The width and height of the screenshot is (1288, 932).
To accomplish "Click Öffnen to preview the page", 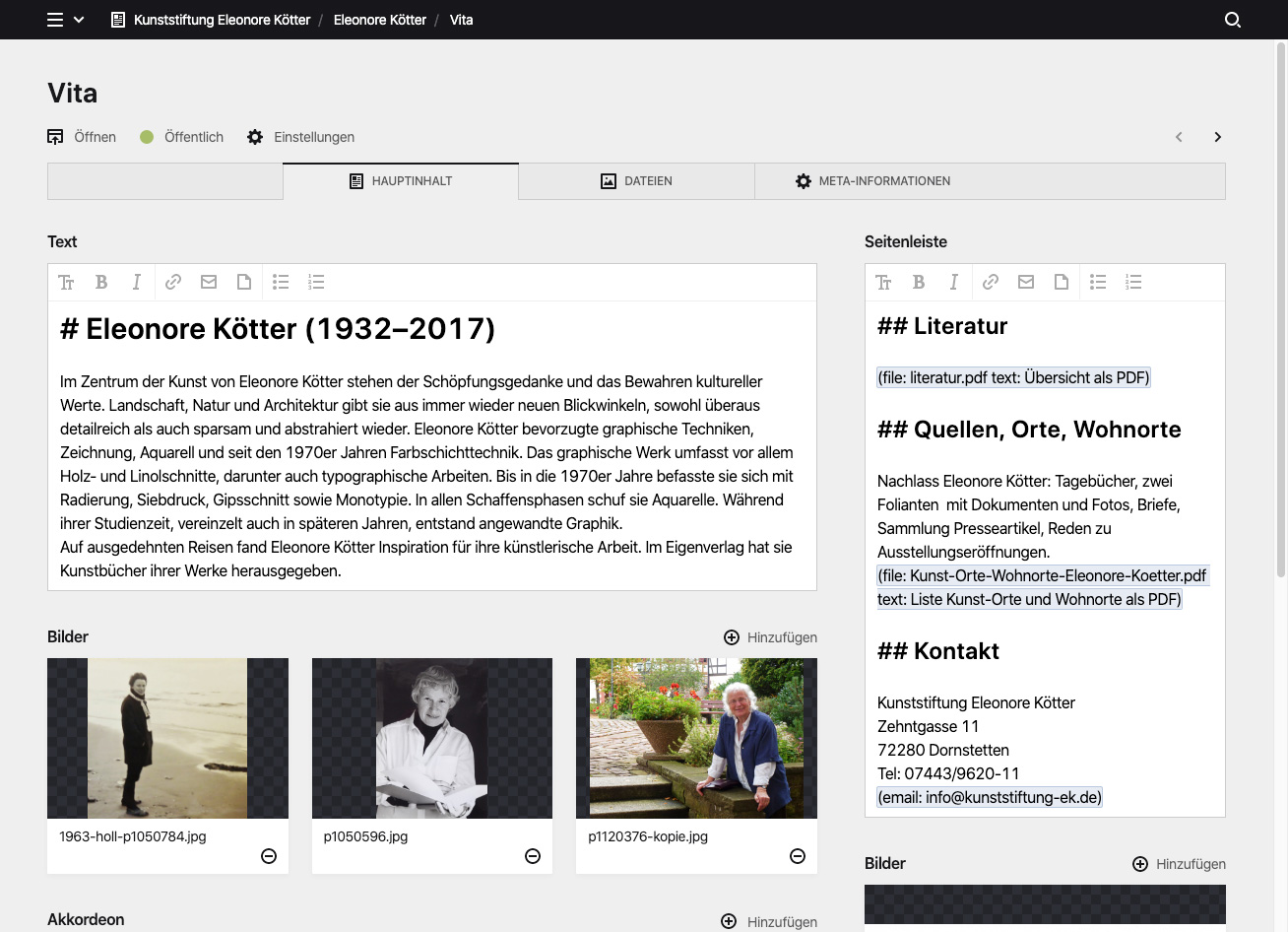I will tap(82, 137).
